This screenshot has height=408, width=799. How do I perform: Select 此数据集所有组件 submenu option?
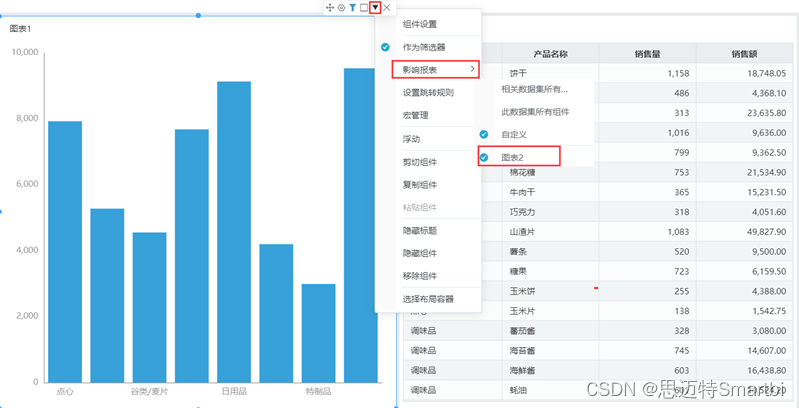click(535, 112)
